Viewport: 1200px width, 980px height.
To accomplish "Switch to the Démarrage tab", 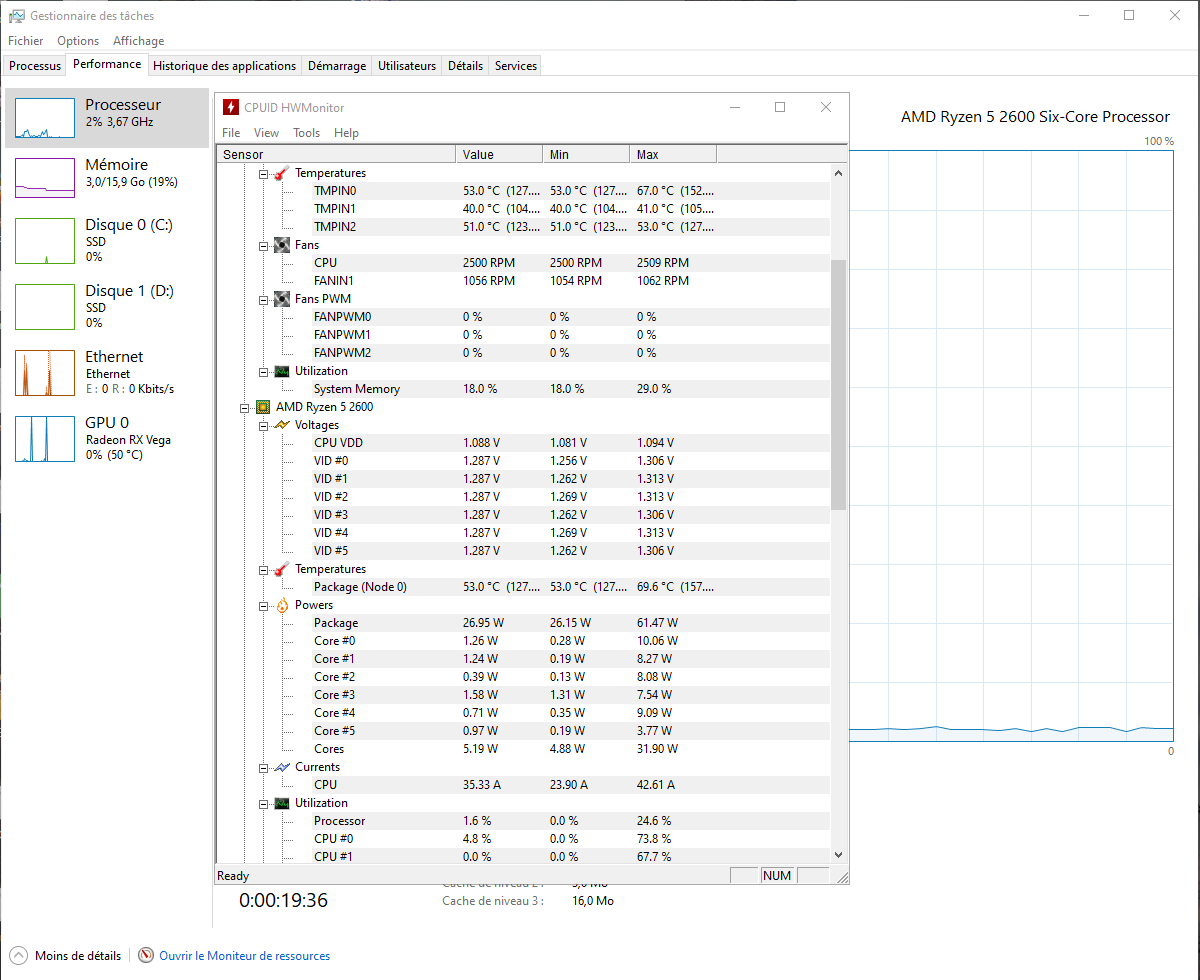I will [337, 66].
